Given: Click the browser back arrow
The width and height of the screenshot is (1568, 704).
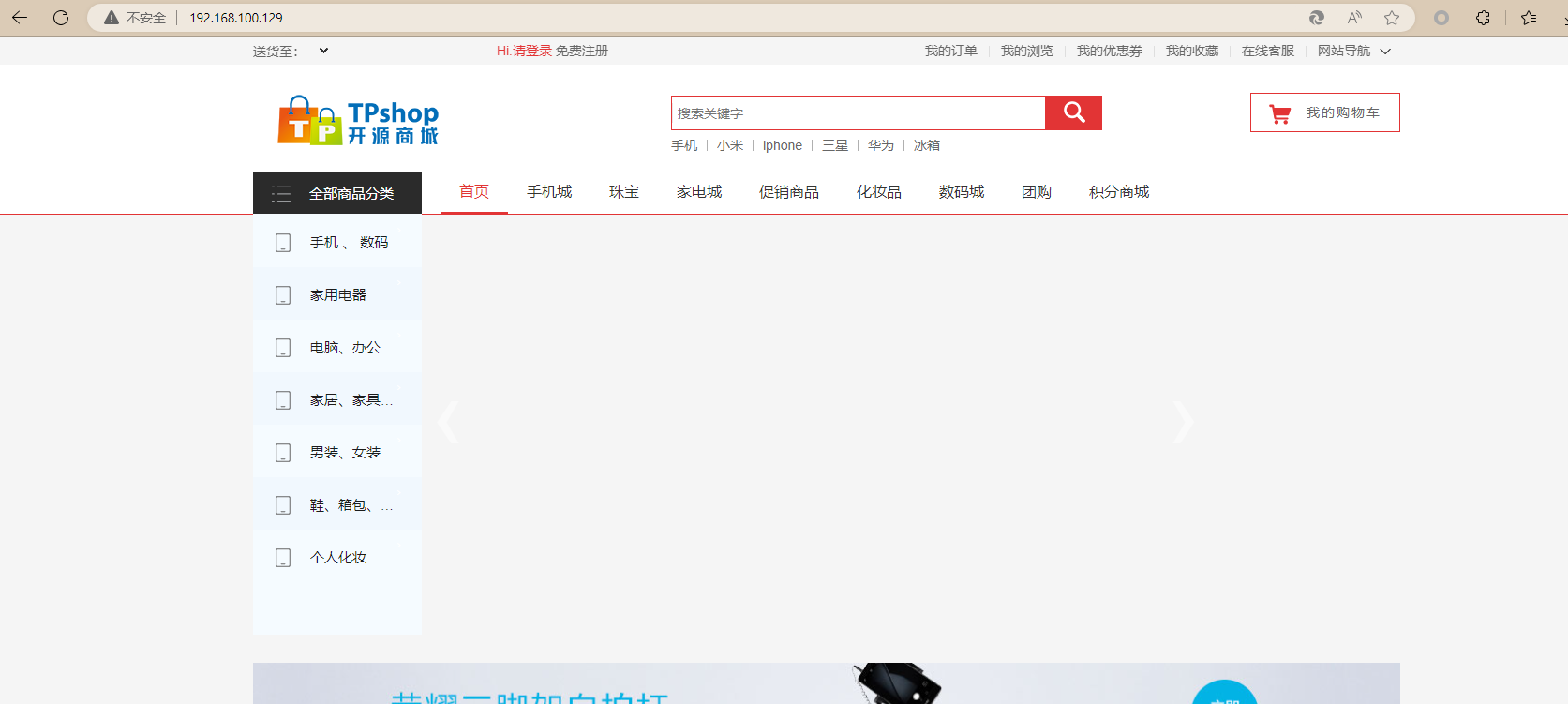Looking at the screenshot, I should pos(20,18).
